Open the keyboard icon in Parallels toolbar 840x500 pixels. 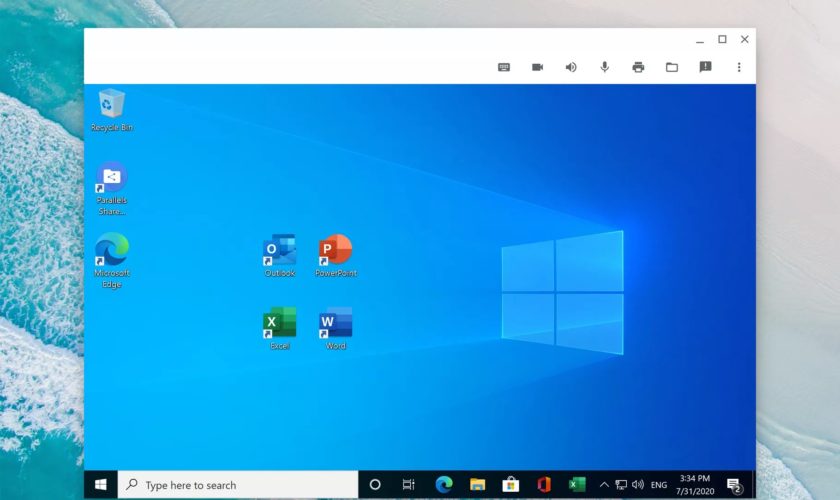point(504,67)
